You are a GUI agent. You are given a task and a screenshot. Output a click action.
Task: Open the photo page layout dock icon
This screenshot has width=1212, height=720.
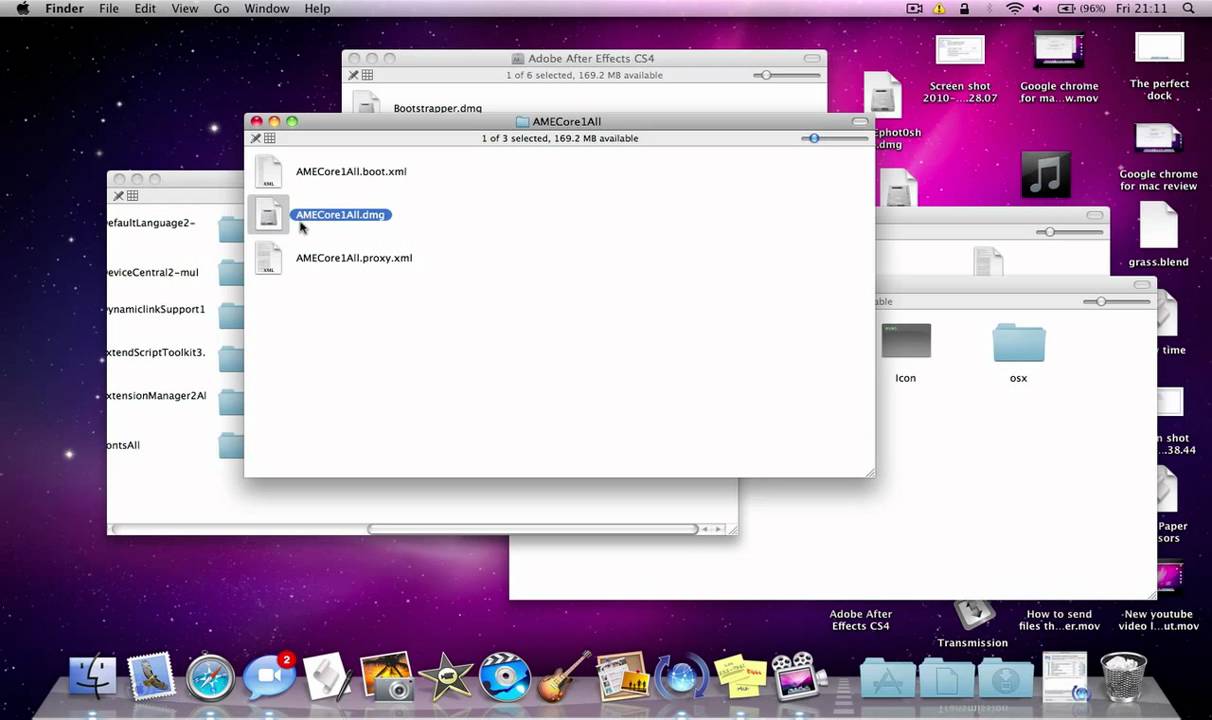623,677
